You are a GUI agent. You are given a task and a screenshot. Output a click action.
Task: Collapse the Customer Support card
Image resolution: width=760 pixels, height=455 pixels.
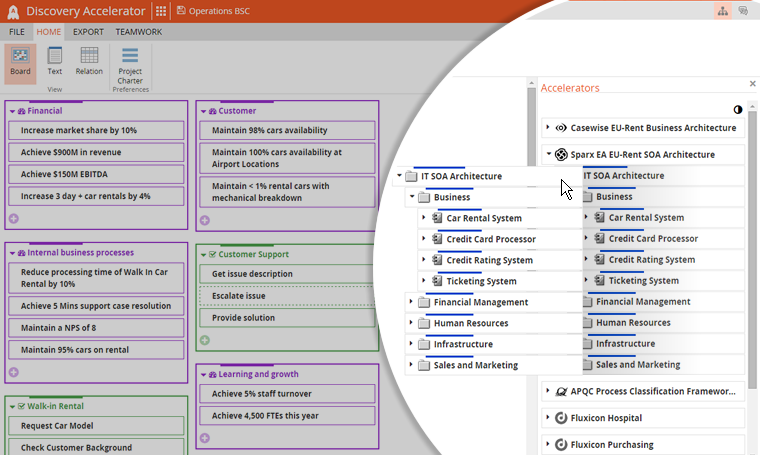pyautogui.click(x=203, y=255)
